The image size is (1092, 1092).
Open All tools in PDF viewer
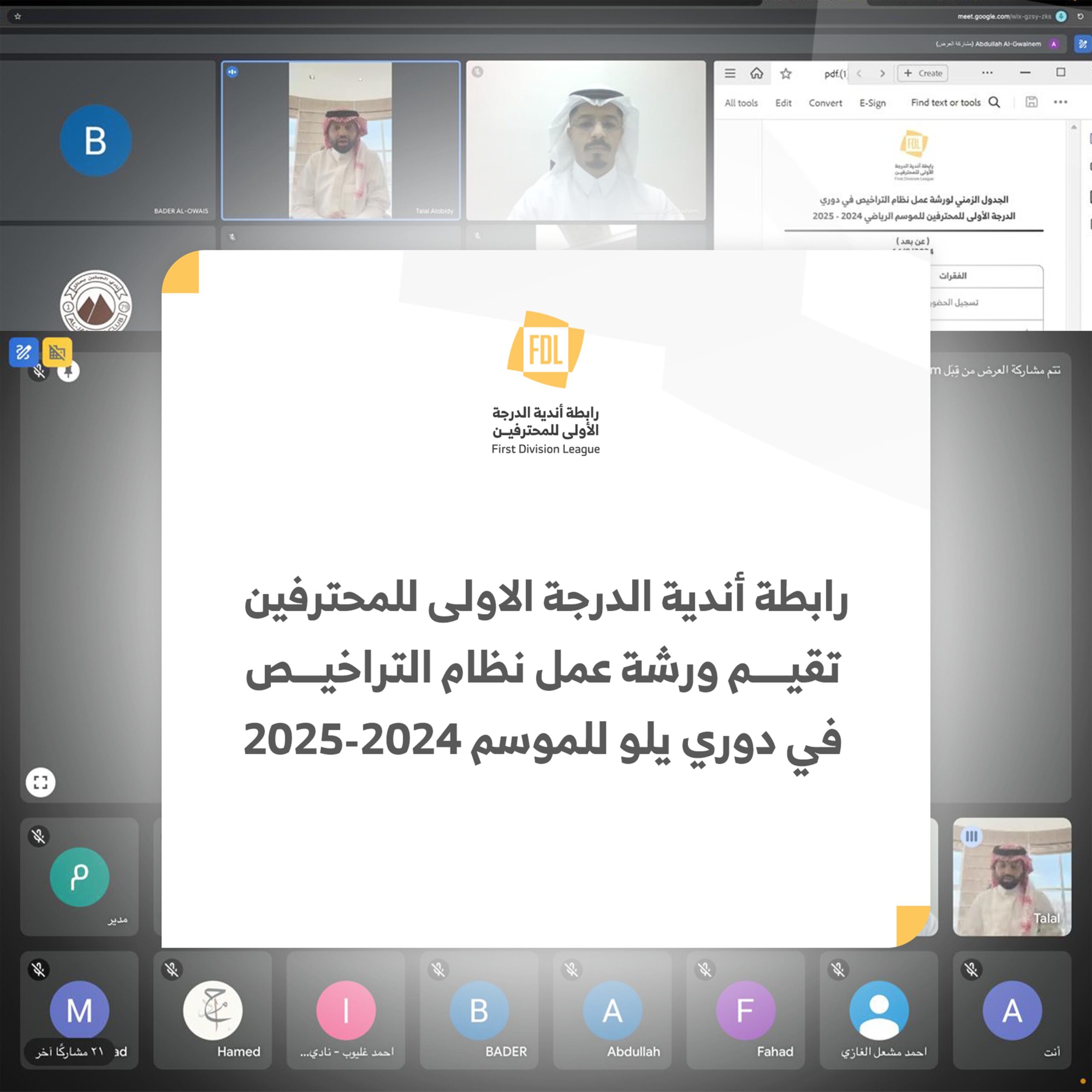coord(741,103)
